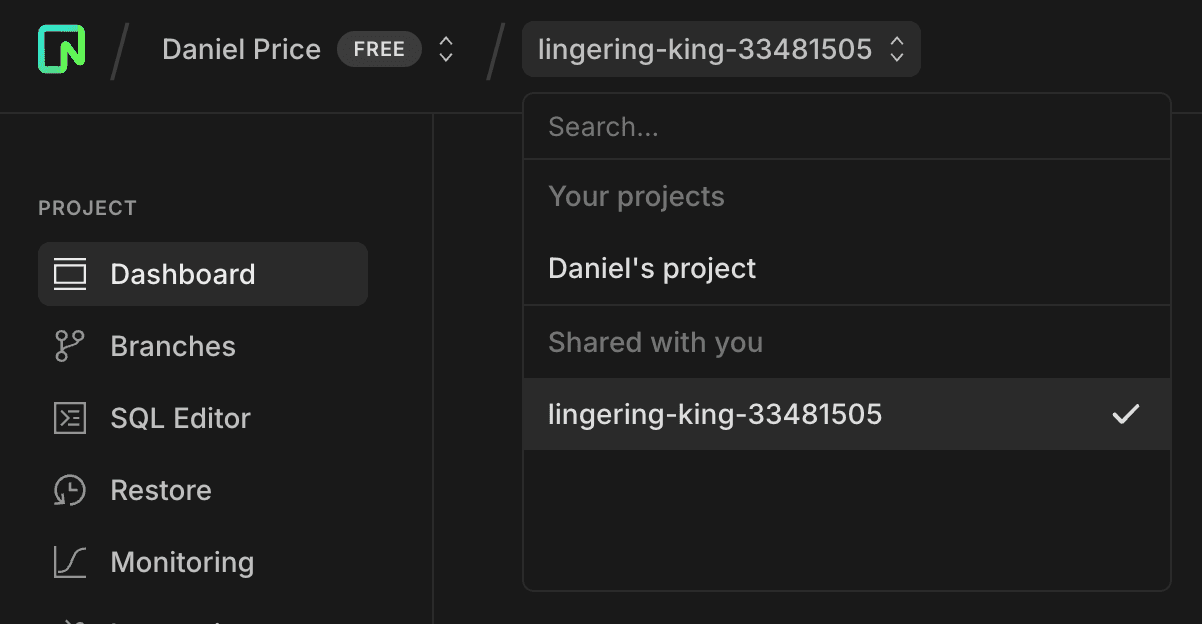Open Branches using its branch icon
1202x624 pixels.
70,345
